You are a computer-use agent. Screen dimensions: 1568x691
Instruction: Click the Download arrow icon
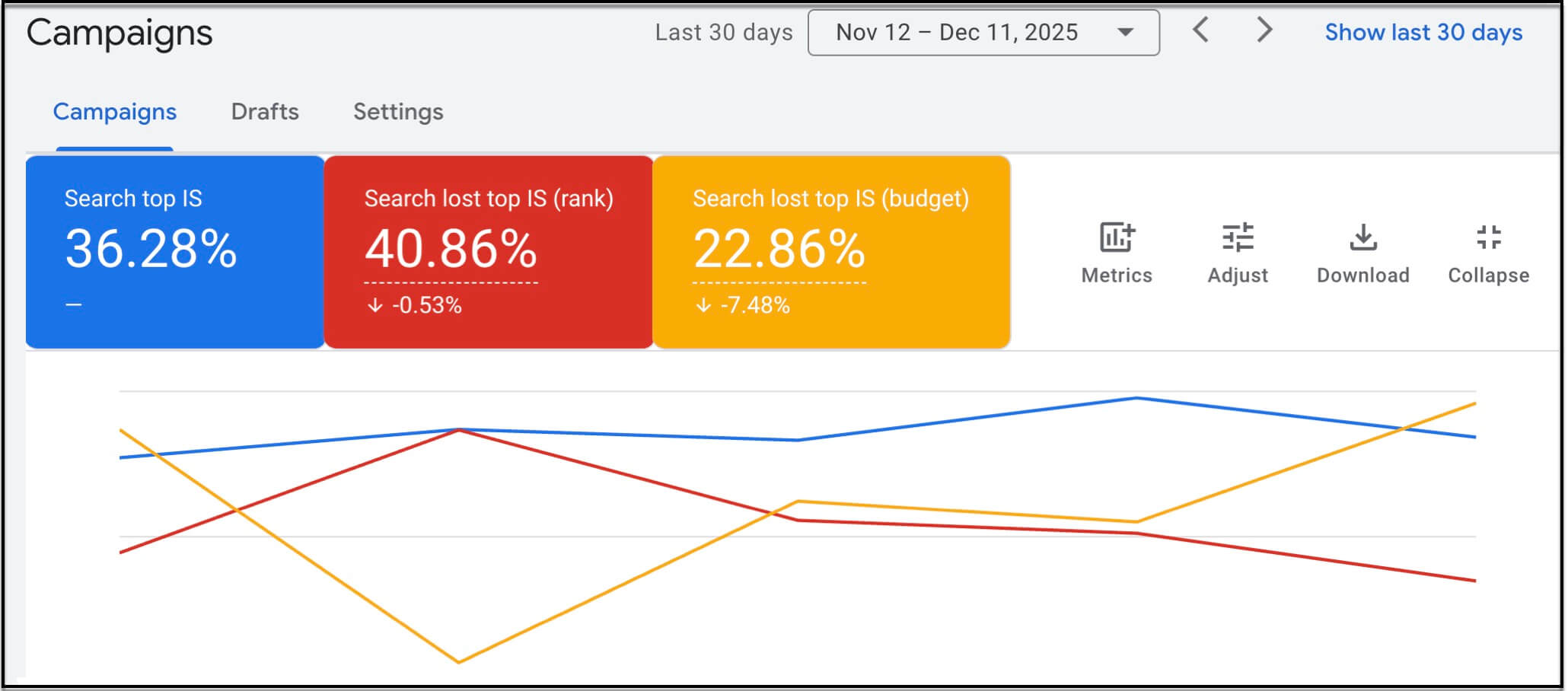click(1362, 237)
